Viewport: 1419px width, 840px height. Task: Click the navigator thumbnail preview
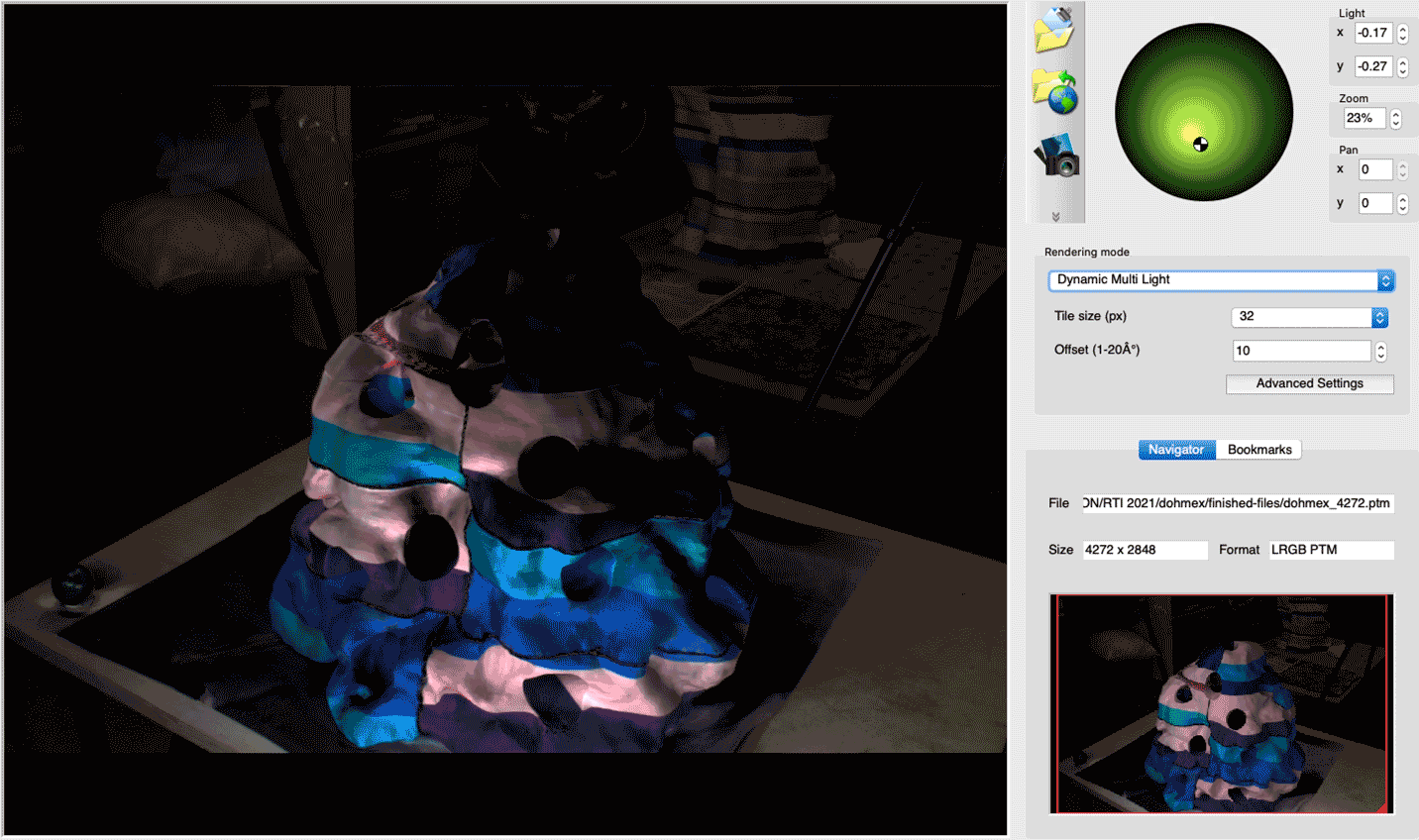(x=1222, y=703)
